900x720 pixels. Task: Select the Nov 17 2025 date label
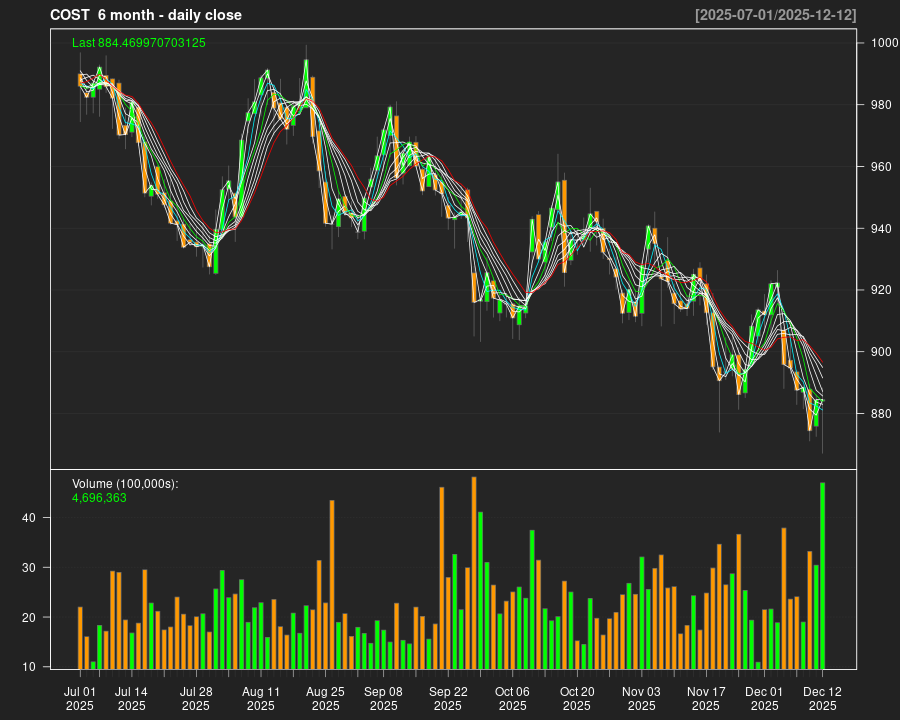coord(706,698)
